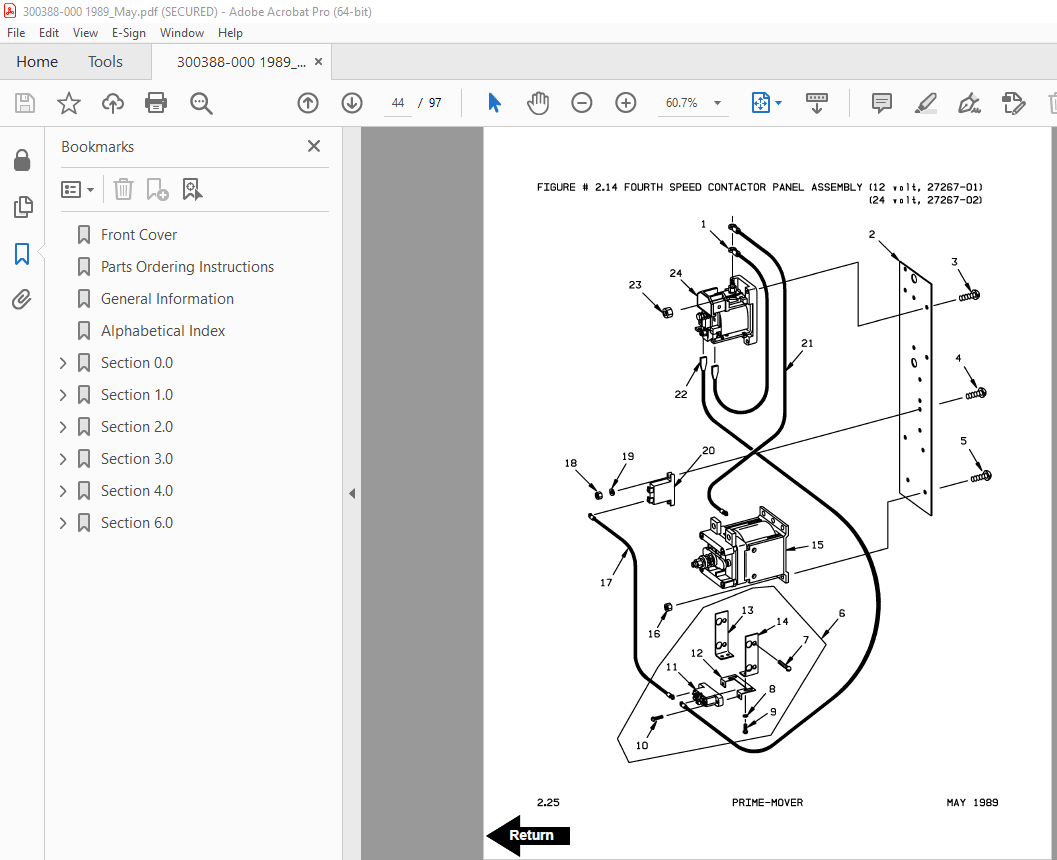Click the Return arrow on the page
This screenshot has height=860, width=1057.
click(529, 836)
